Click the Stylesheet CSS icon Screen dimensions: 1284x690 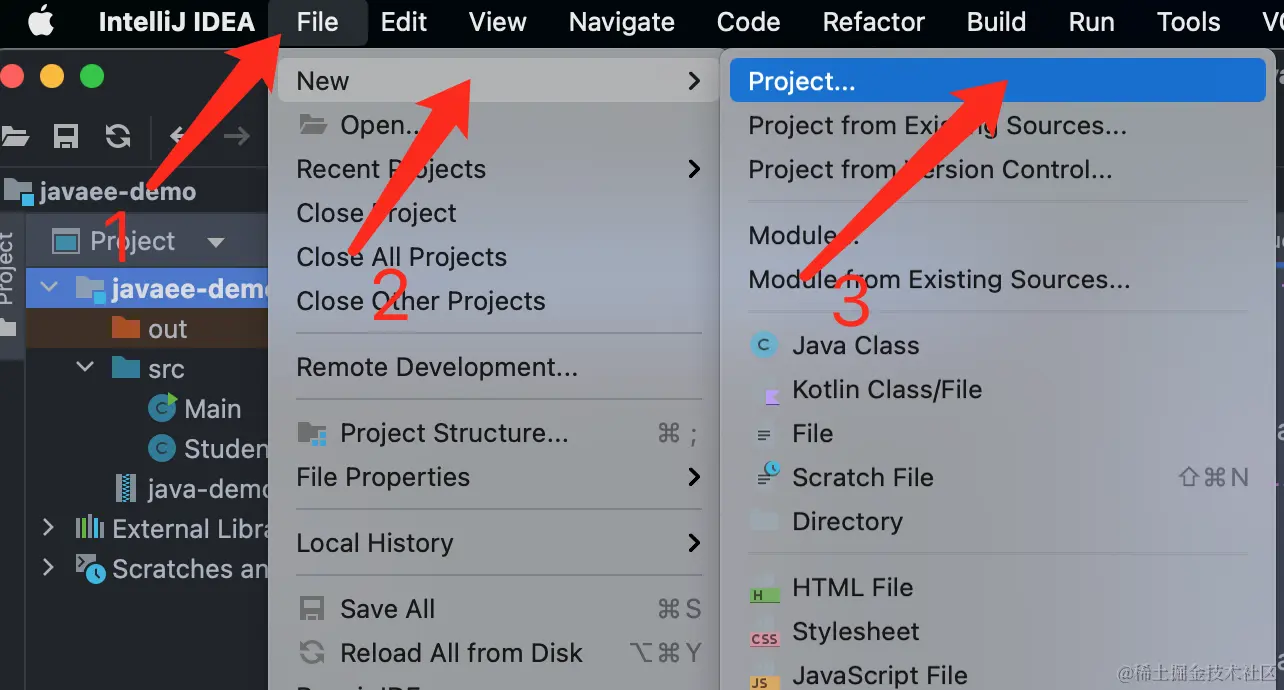[764, 635]
